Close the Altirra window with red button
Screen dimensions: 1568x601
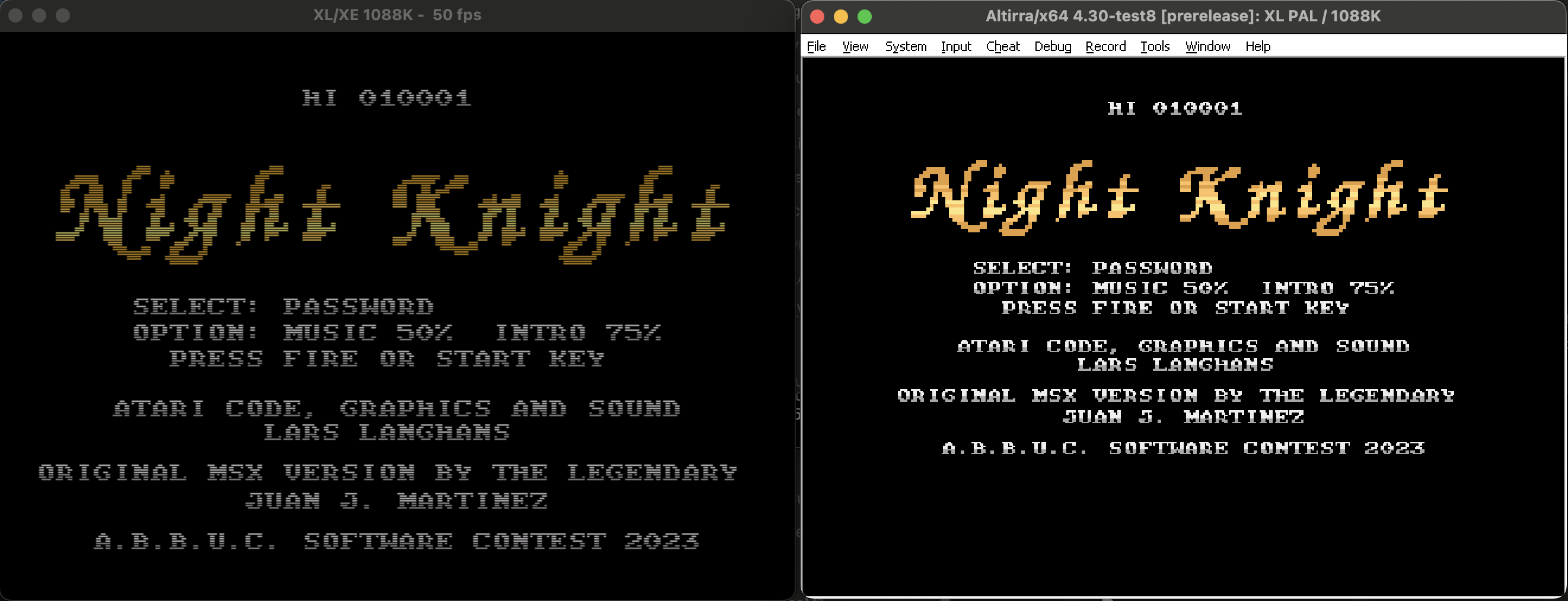817,17
